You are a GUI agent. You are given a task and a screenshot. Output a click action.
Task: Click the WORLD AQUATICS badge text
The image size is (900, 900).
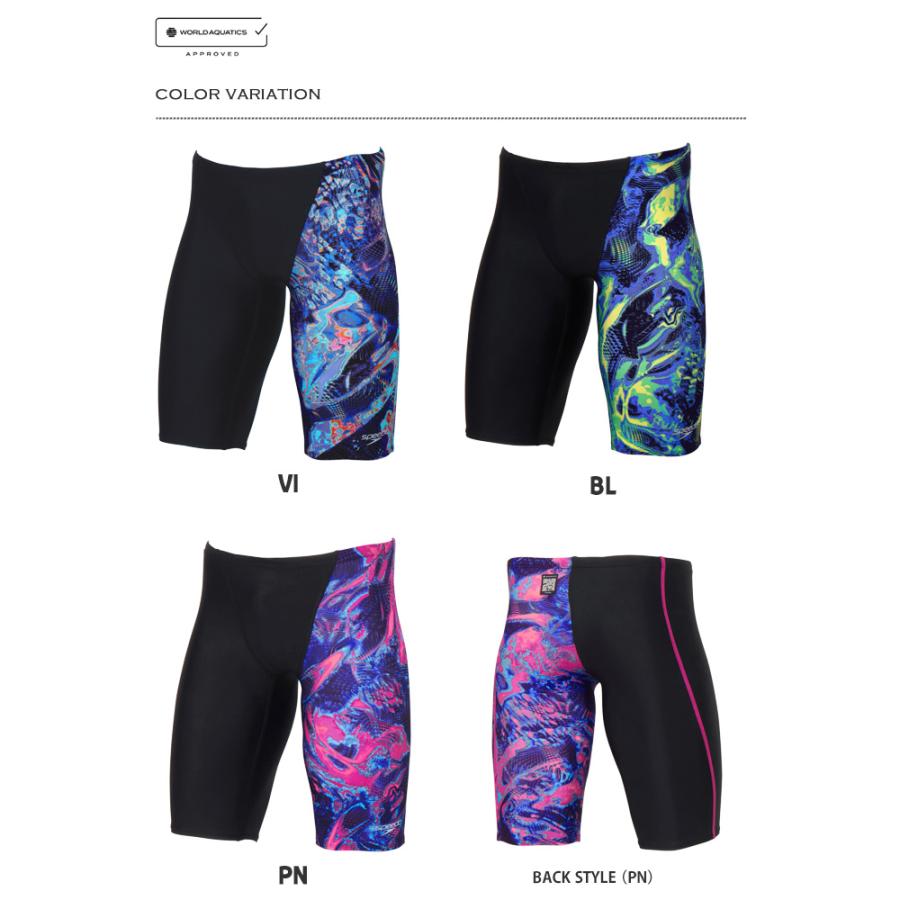(213, 32)
